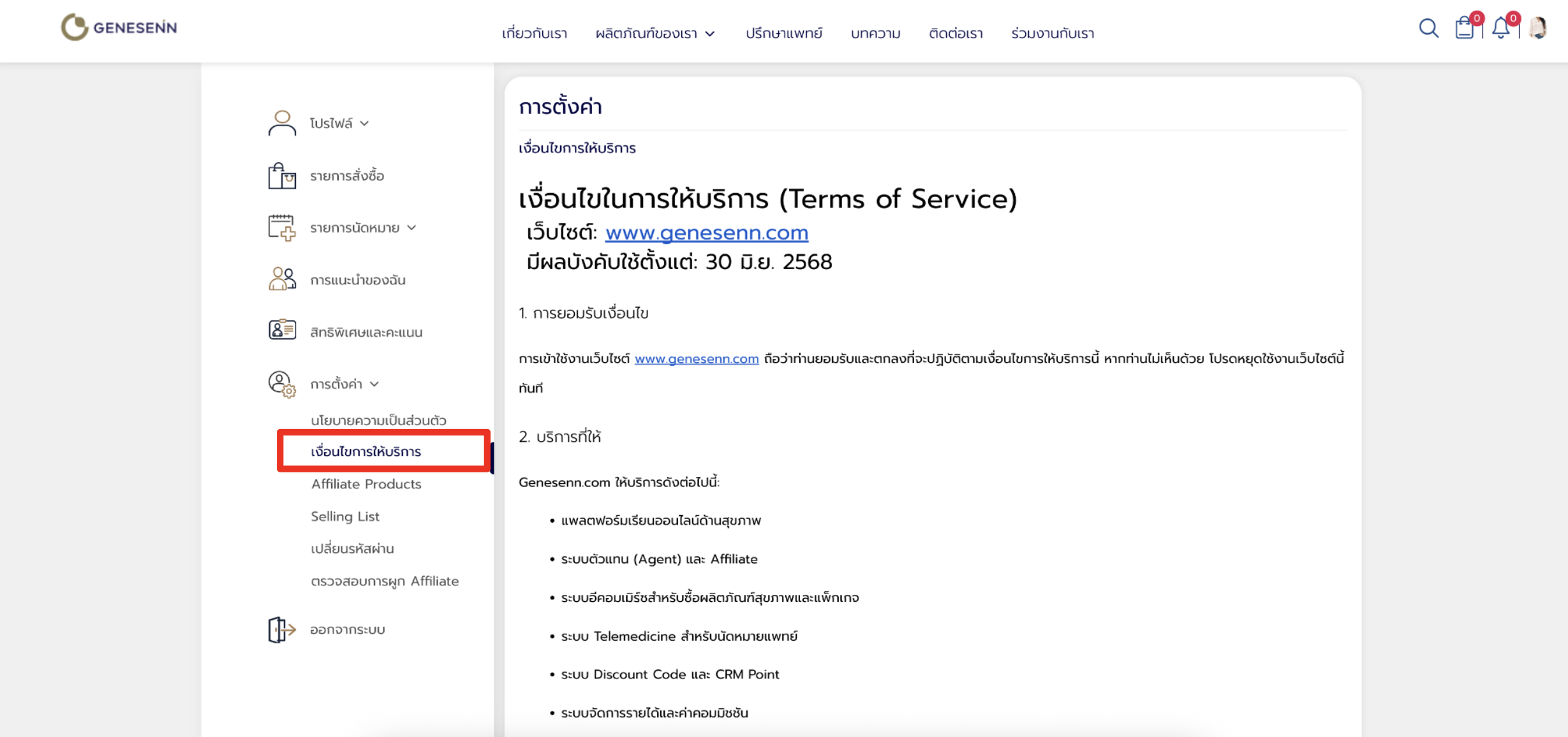Click the search magnifier icon
Image resolution: width=1568 pixels, height=737 pixels.
1428,28
